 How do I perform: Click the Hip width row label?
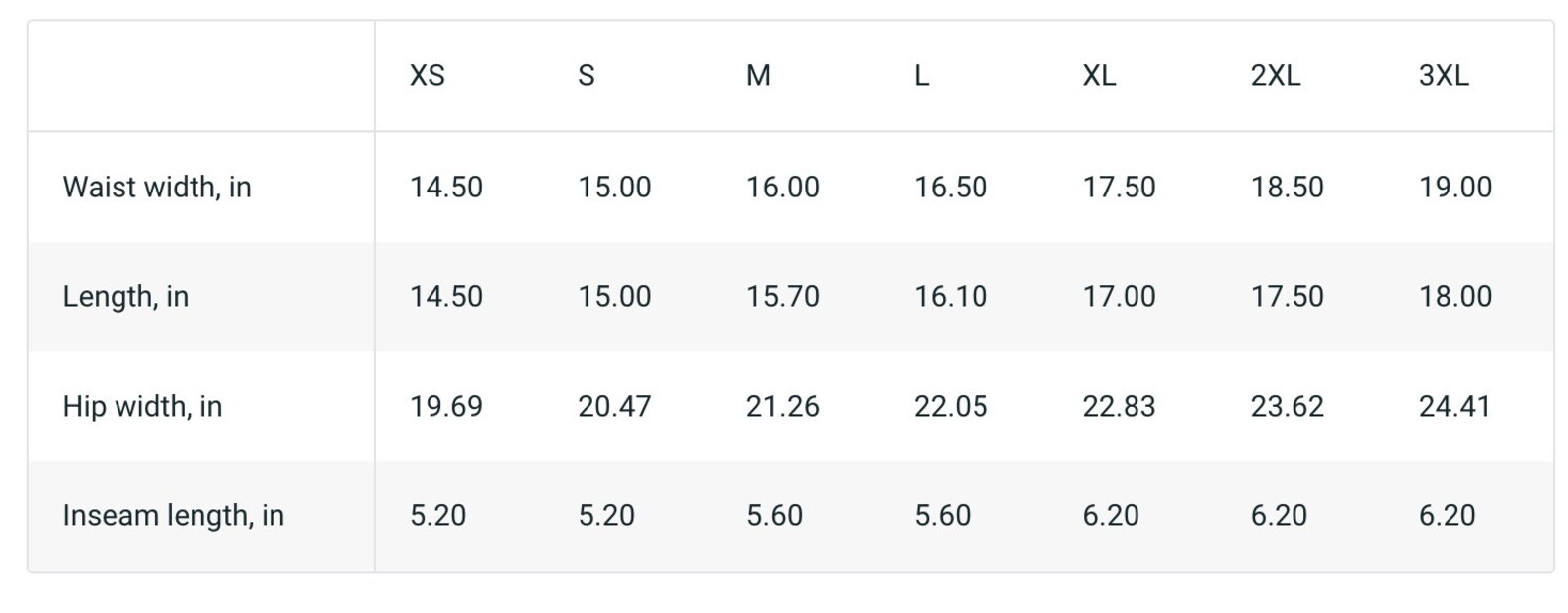coord(142,407)
